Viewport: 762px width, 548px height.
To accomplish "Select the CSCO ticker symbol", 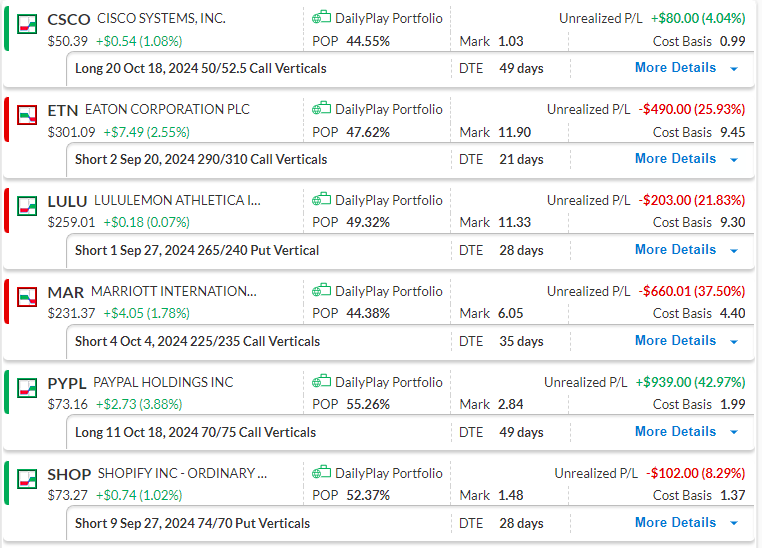I will click(x=69, y=20).
